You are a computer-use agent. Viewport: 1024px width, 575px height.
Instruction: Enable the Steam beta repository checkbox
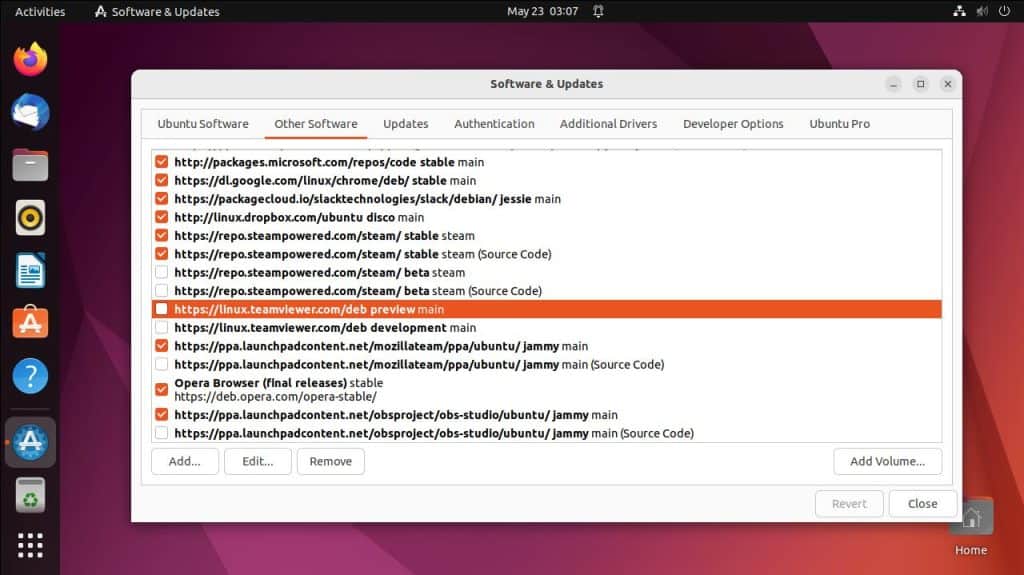[161, 272]
